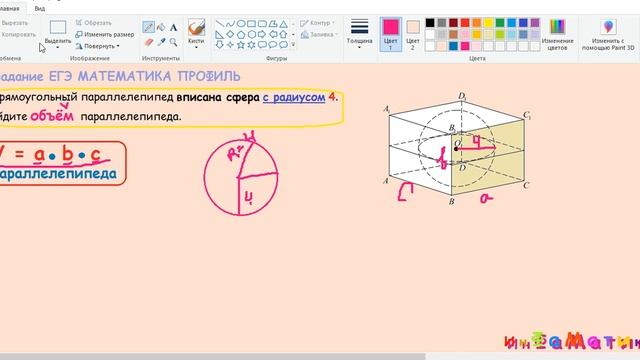The width and height of the screenshot is (640, 360).
Task: Pick the red color swatch
Action: click(465, 23)
